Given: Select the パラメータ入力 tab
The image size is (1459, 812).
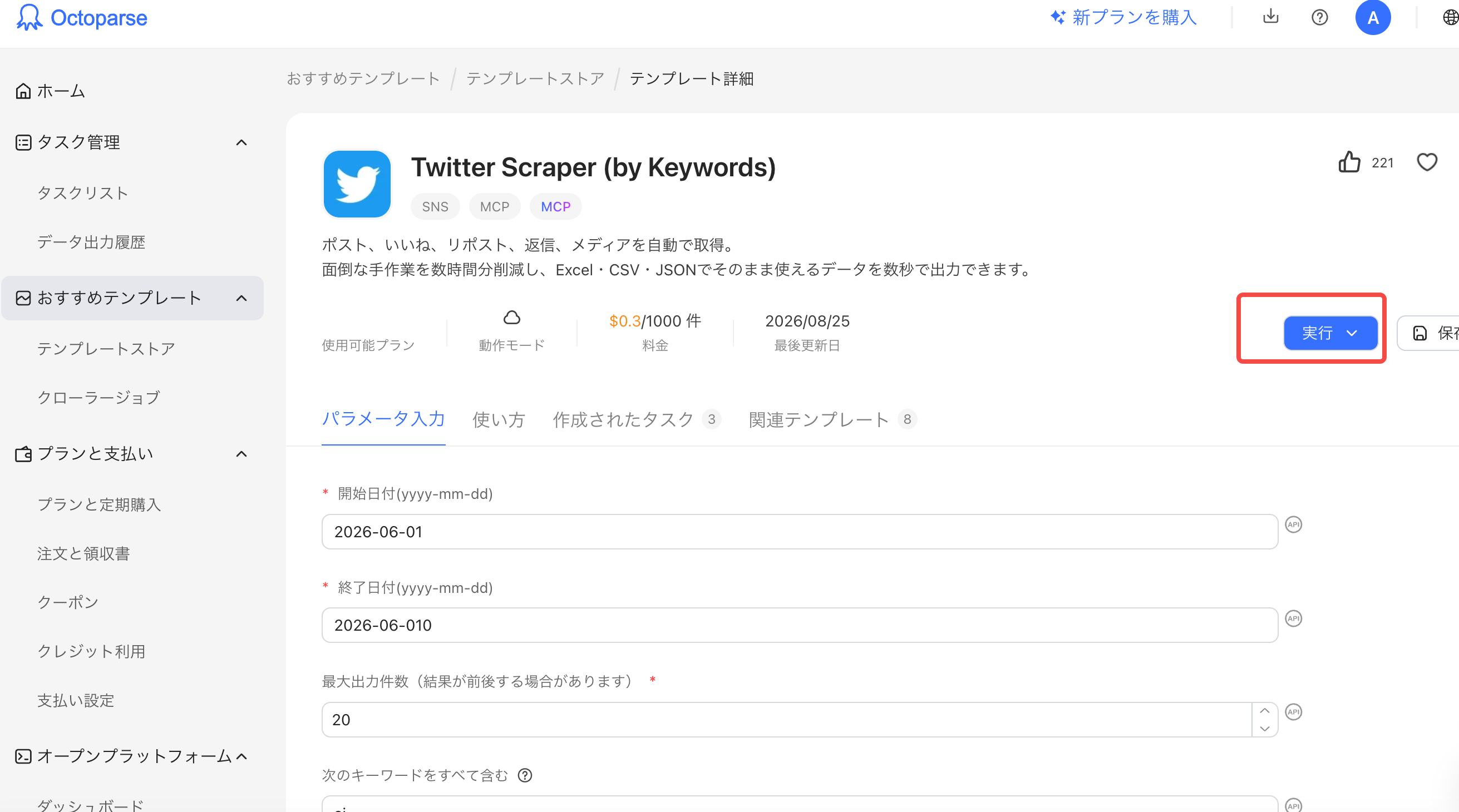Looking at the screenshot, I should pos(383,419).
